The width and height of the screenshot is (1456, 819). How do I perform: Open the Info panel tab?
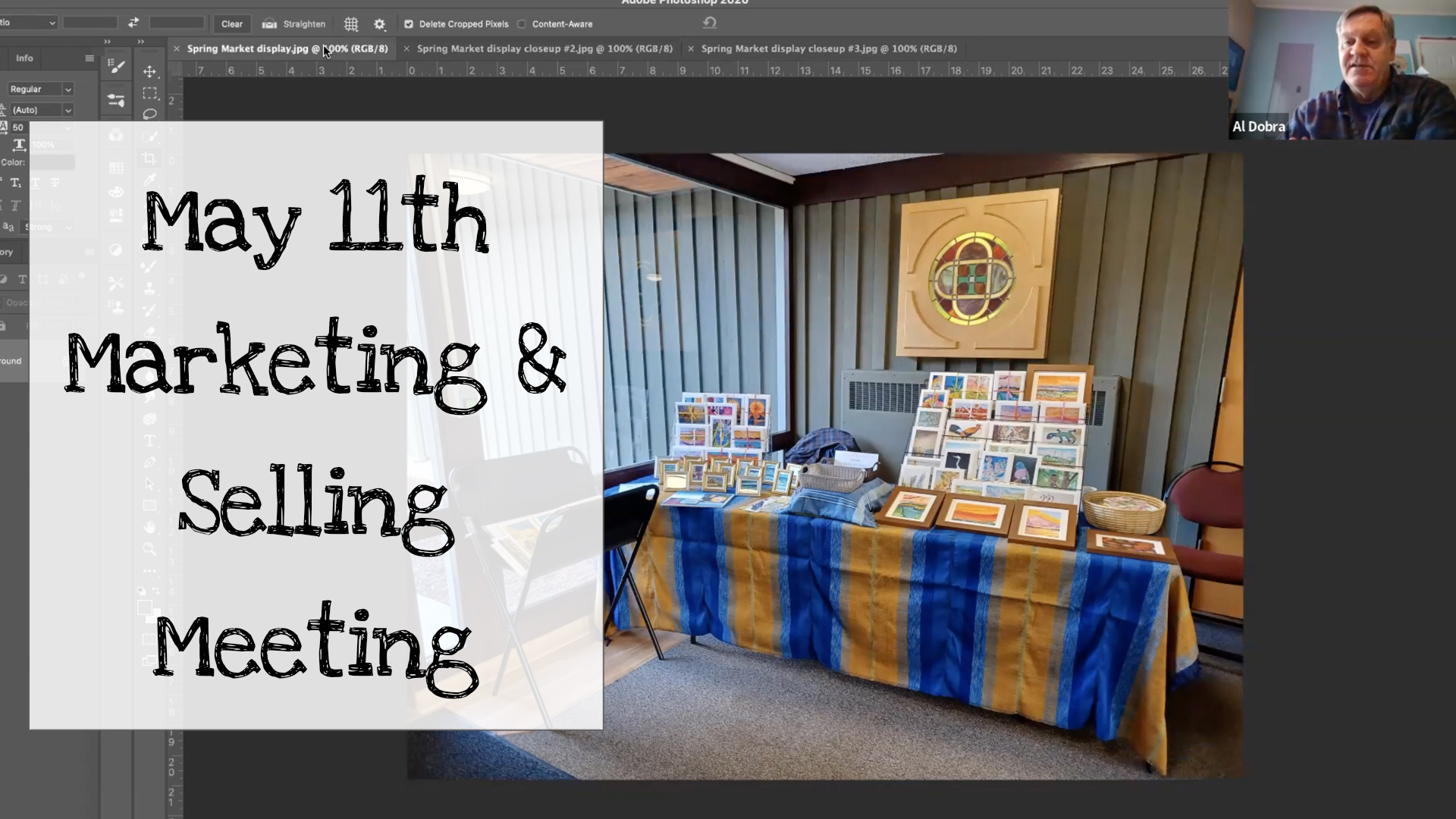pyautogui.click(x=24, y=58)
